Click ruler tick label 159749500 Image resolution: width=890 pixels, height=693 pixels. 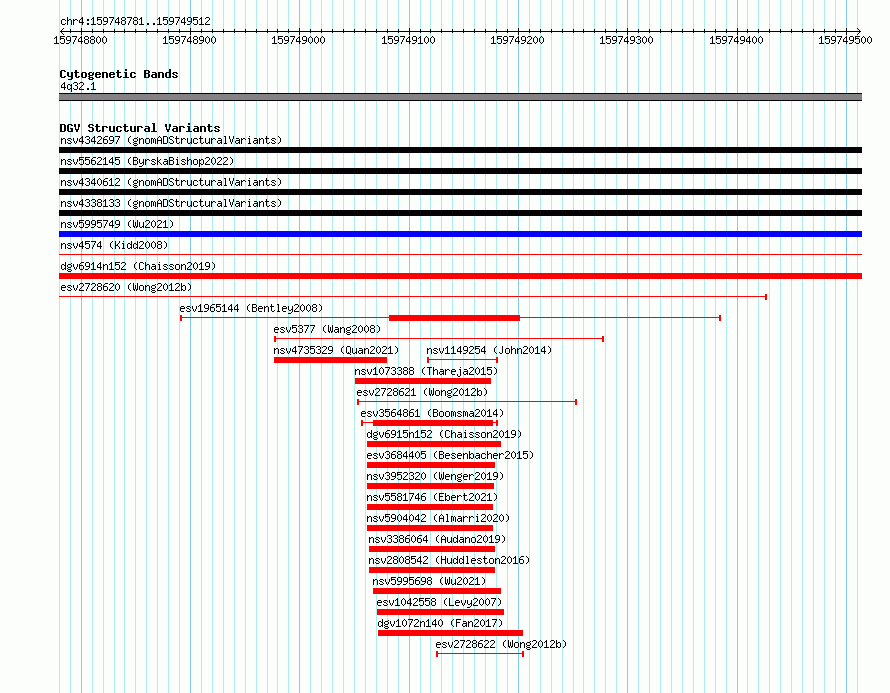[x=845, y=40]
